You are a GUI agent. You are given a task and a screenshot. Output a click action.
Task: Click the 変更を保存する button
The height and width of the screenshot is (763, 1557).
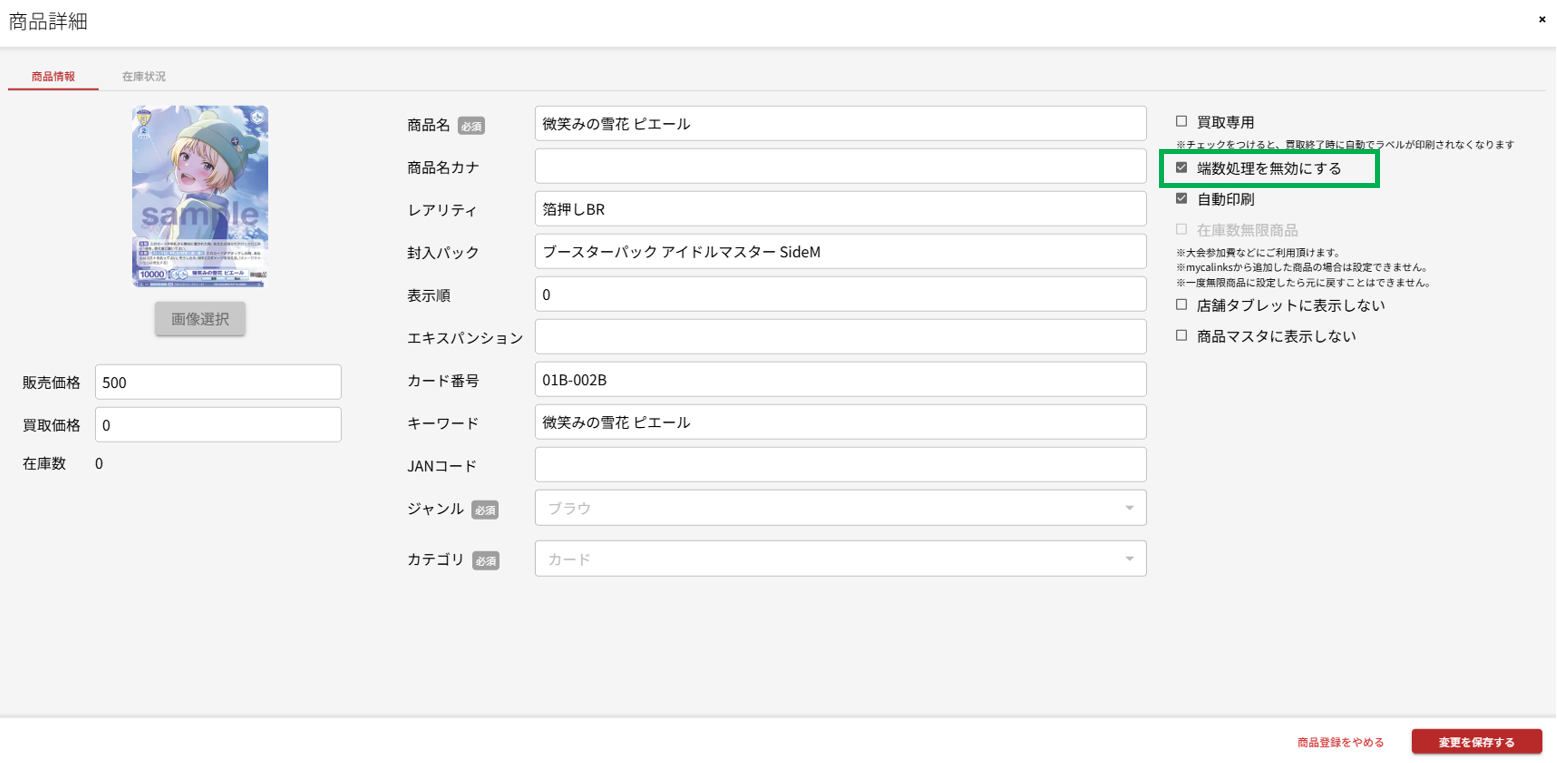(x=1476, y=742)
